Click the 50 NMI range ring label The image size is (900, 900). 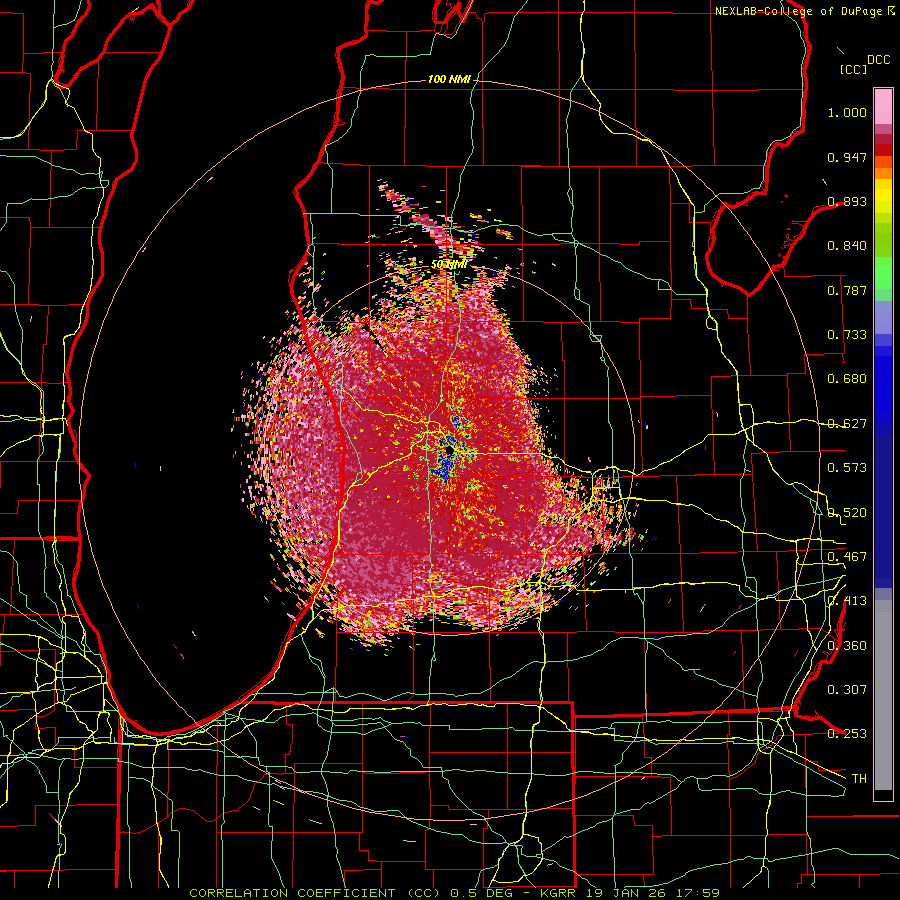pos(448,265)
